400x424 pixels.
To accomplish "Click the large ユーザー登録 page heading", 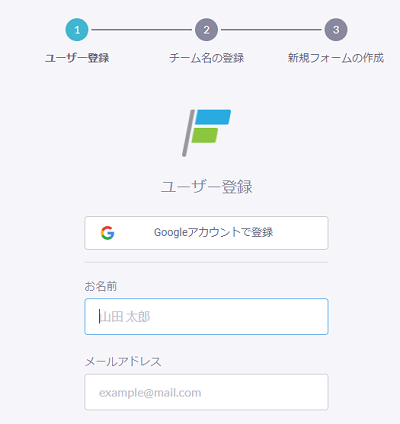I will point(206,186).
